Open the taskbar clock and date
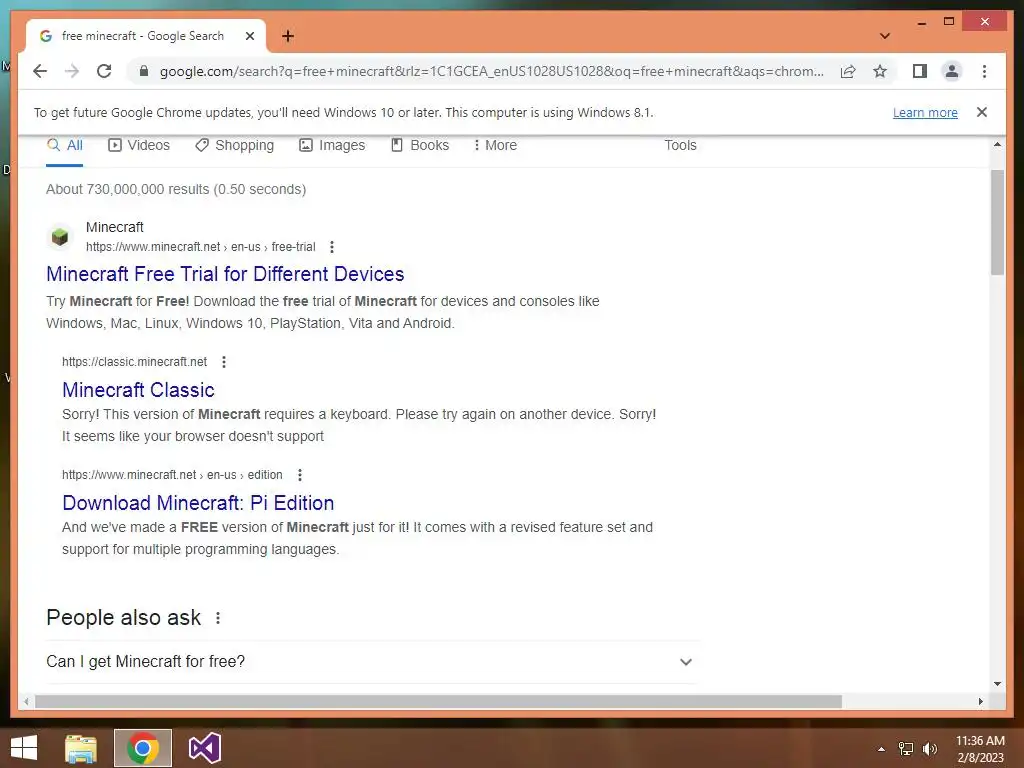 (980, 749)
